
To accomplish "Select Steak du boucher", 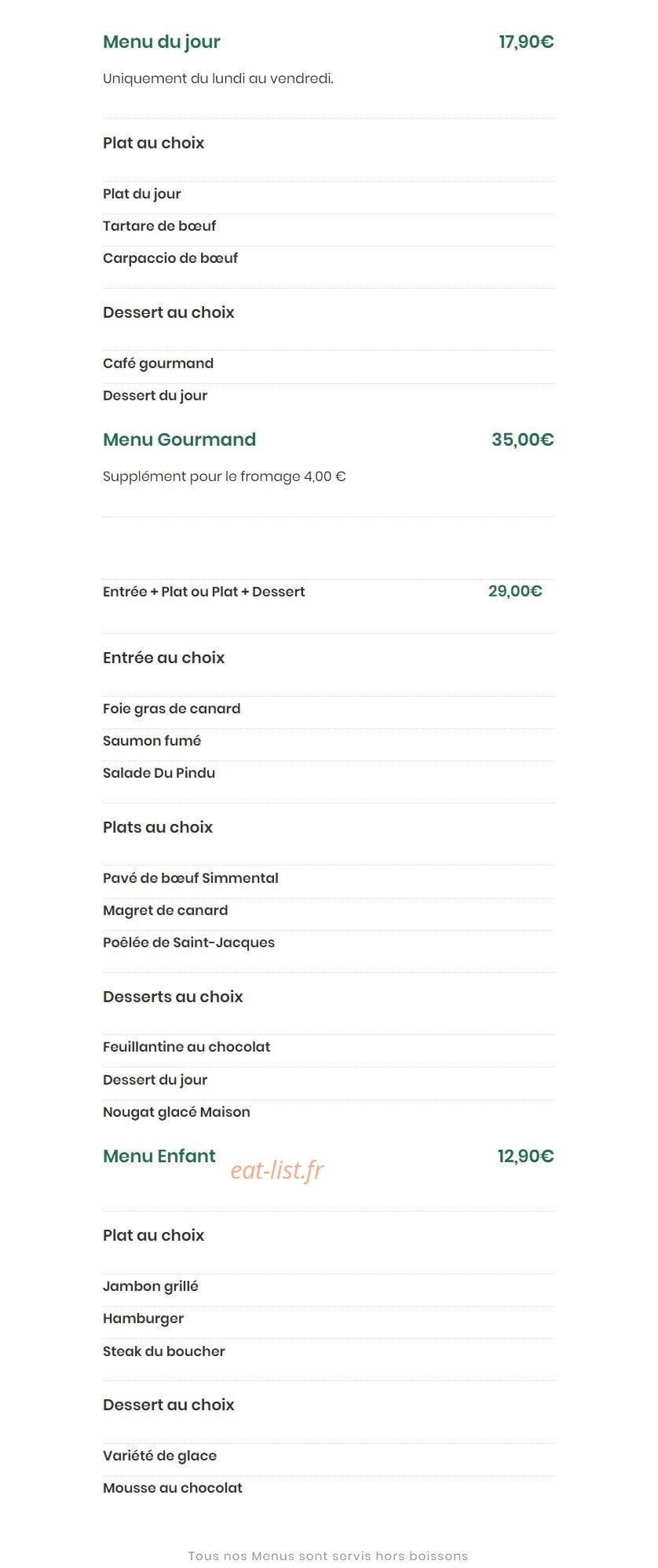I will (164, 1351).
